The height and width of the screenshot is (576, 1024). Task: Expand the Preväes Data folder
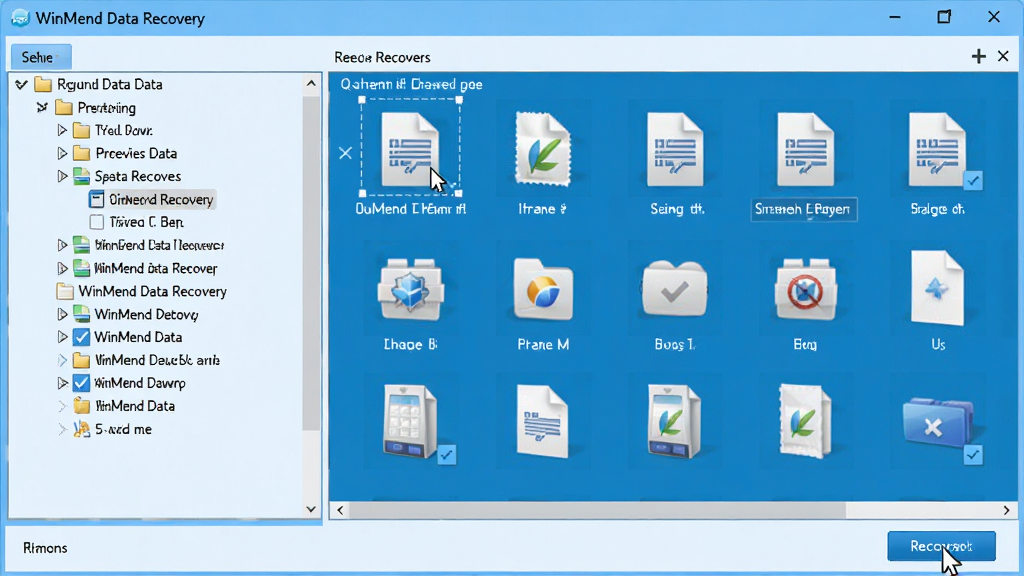coord(62,153)
